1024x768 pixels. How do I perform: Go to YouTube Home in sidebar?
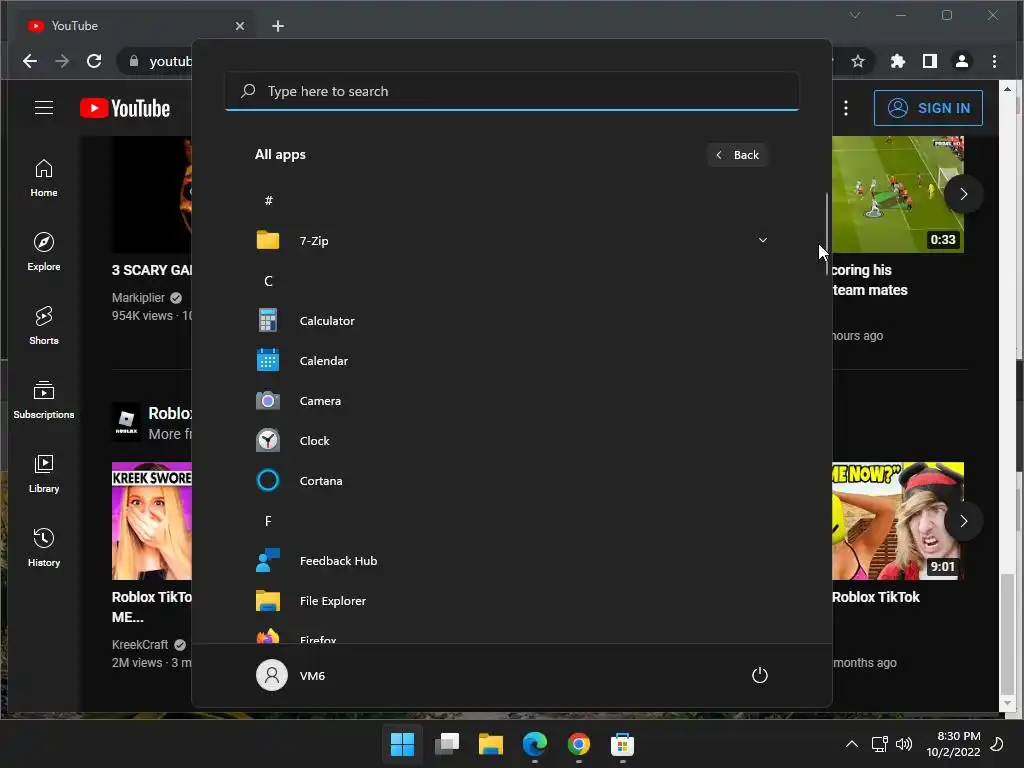44,178
